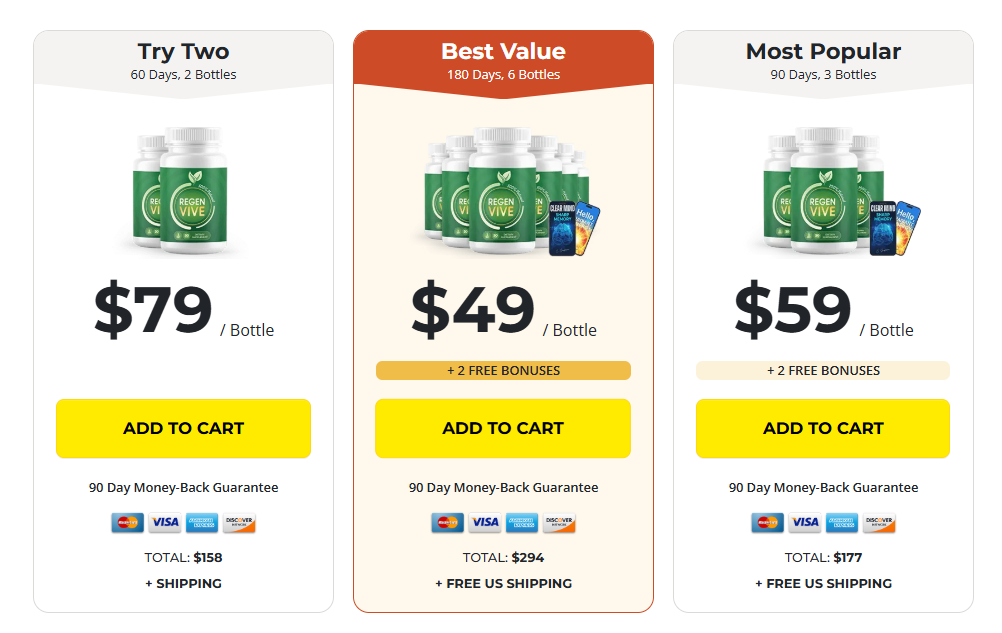Viewport: 1002px width, 633px height.
Task: Click the Discover icon in Most Popular card
Action: tap(879, 522)
